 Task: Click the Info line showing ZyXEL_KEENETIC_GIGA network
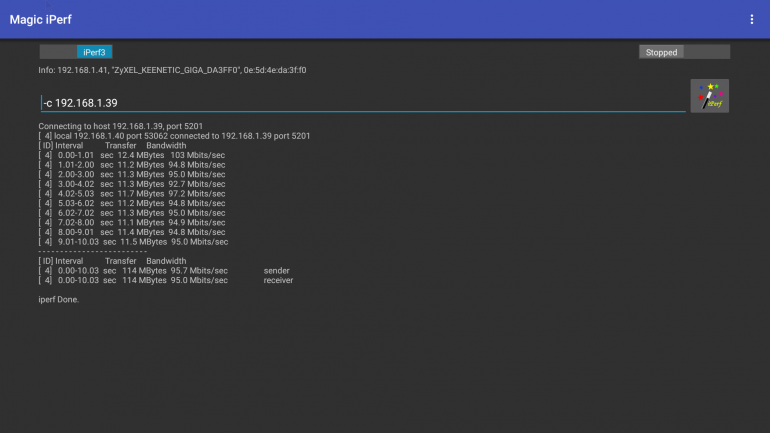172,71
